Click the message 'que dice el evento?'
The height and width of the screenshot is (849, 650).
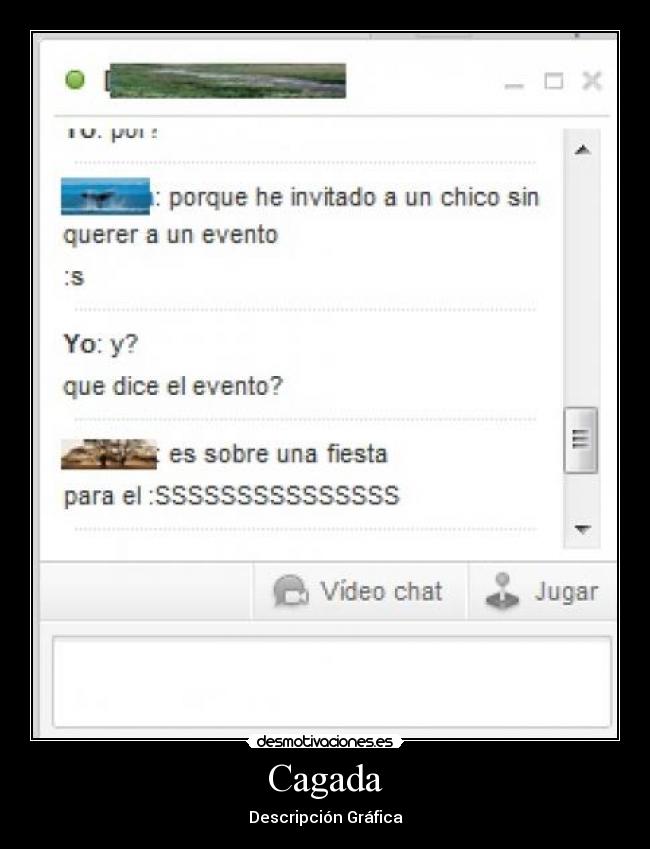coord(173,386)
